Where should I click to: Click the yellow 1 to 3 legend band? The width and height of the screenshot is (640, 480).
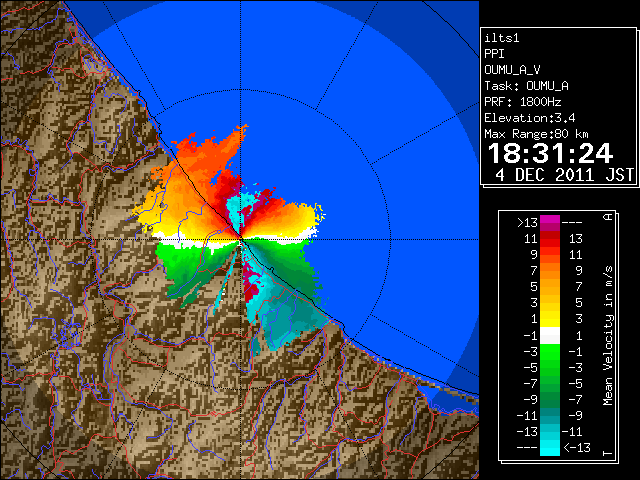pyautogui.click(x=550, y=319)
